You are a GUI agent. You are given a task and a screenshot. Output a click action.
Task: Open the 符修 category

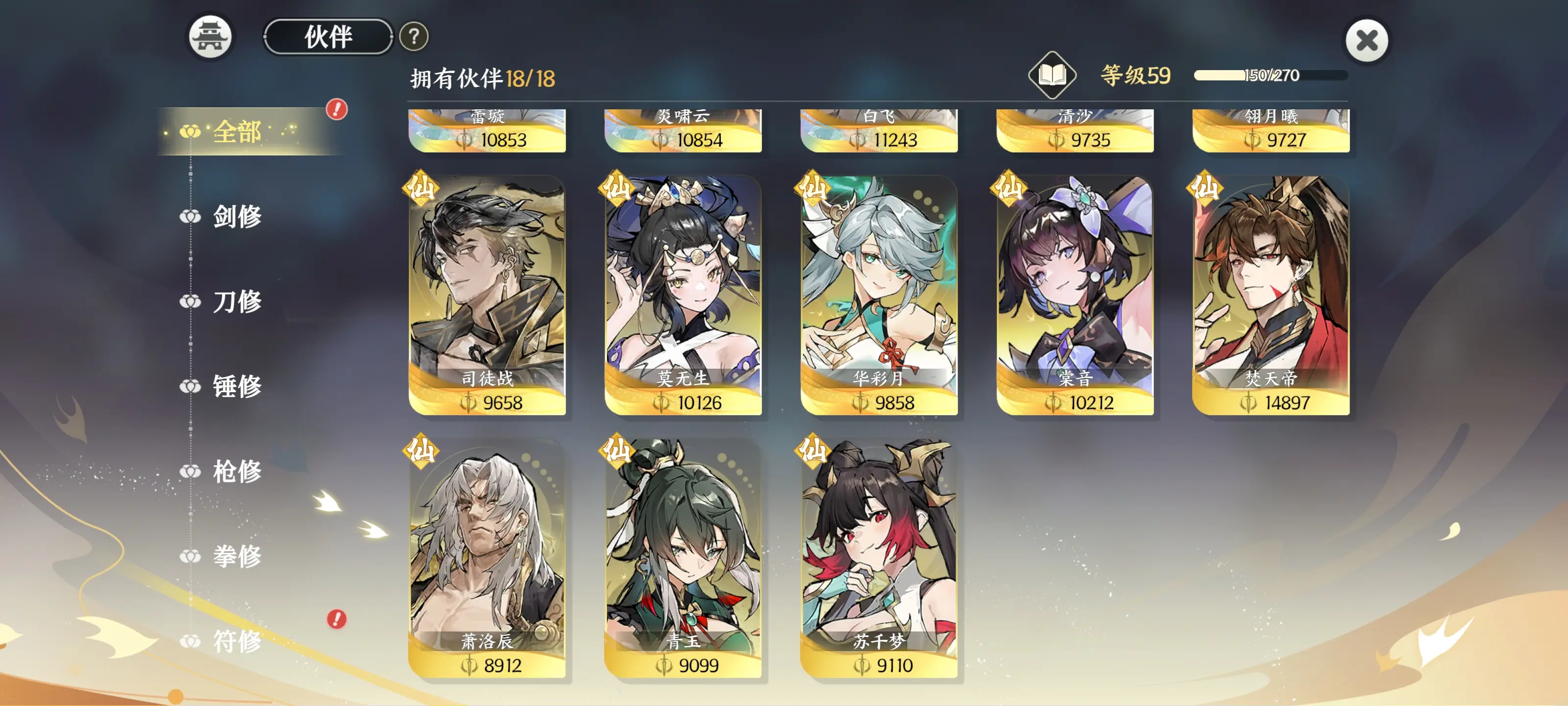[x=236, y=641]
